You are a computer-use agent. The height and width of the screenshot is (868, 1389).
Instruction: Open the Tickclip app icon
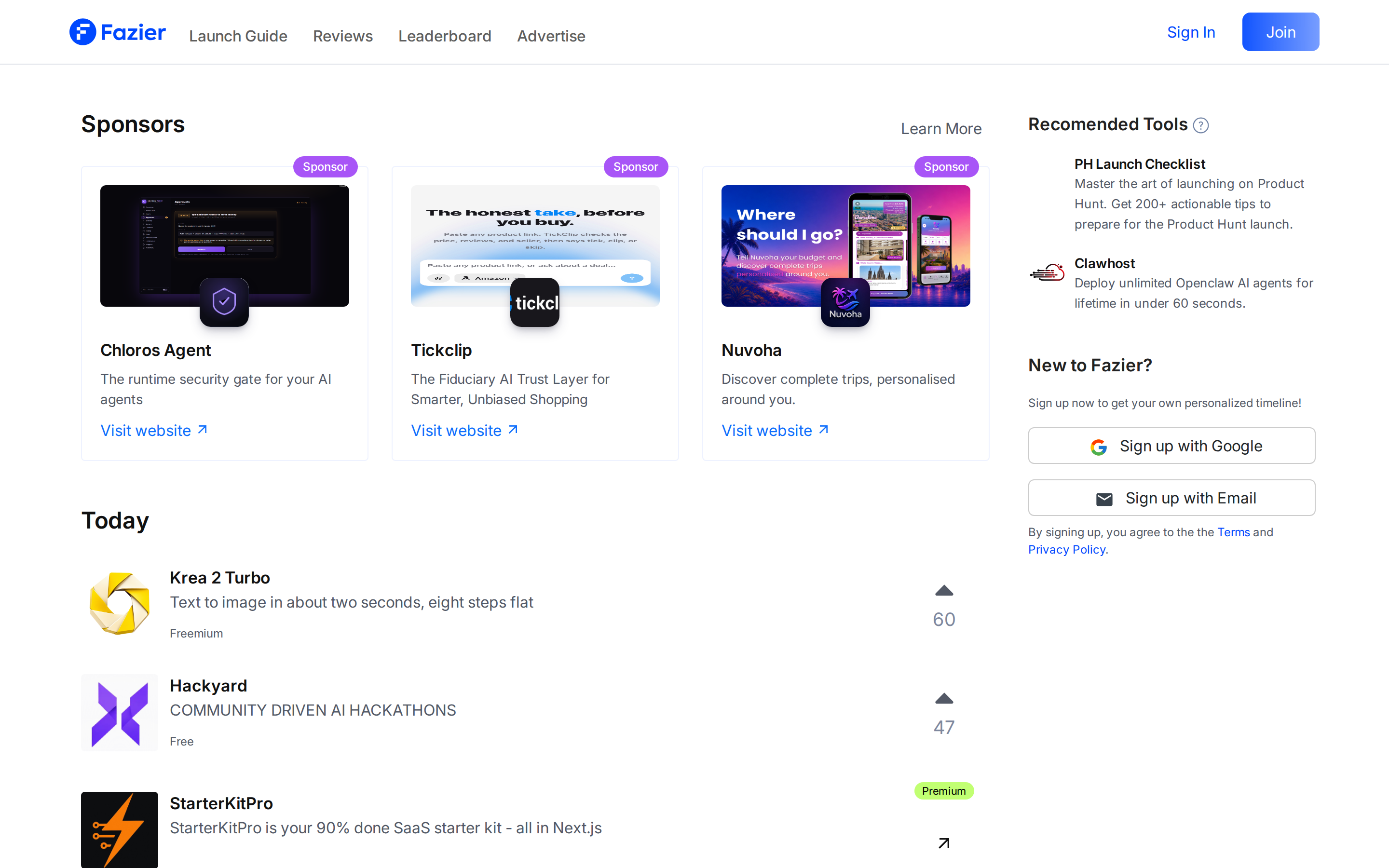[x=534, y=302]
